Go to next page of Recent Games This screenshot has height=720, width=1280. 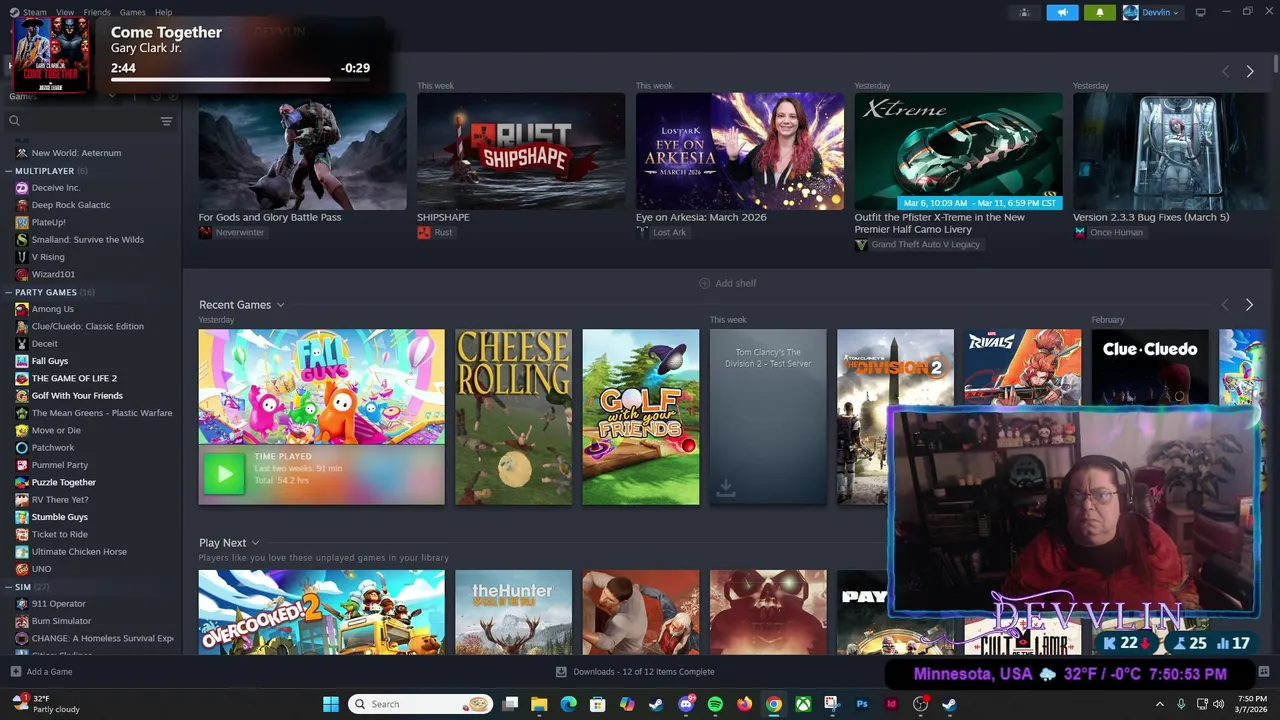pos(1249,305)
